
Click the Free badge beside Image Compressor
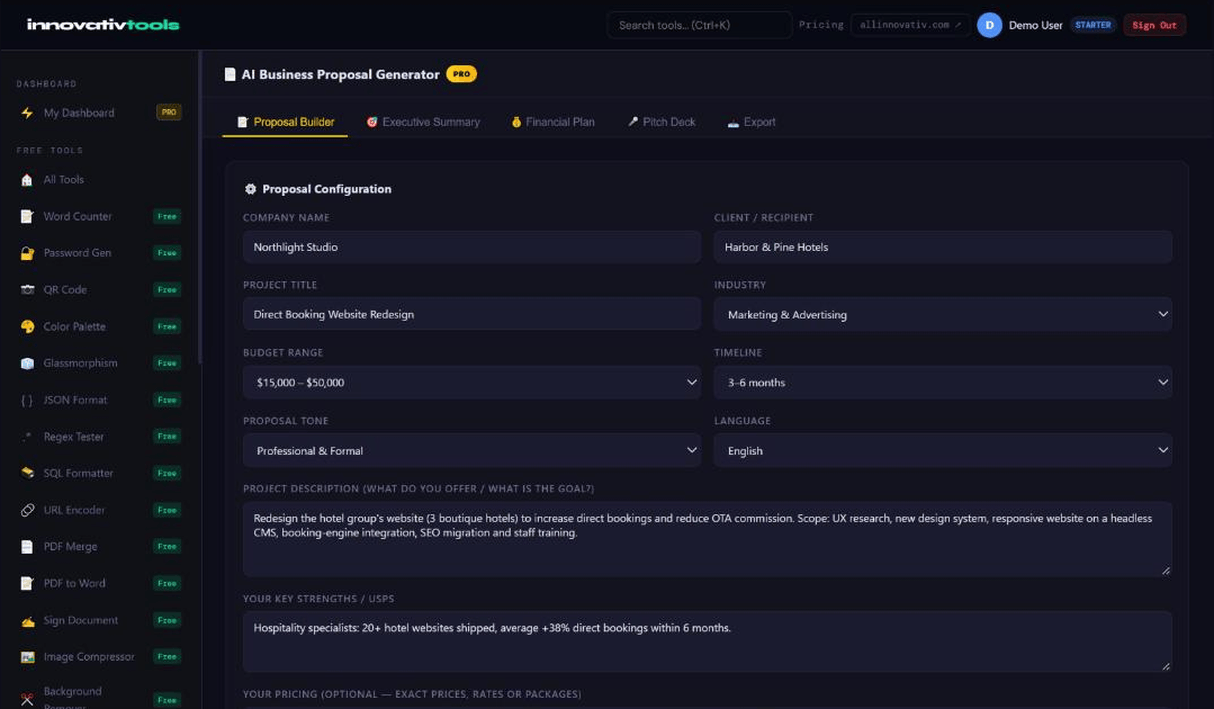pyautogui.click(x=167, y=657)
